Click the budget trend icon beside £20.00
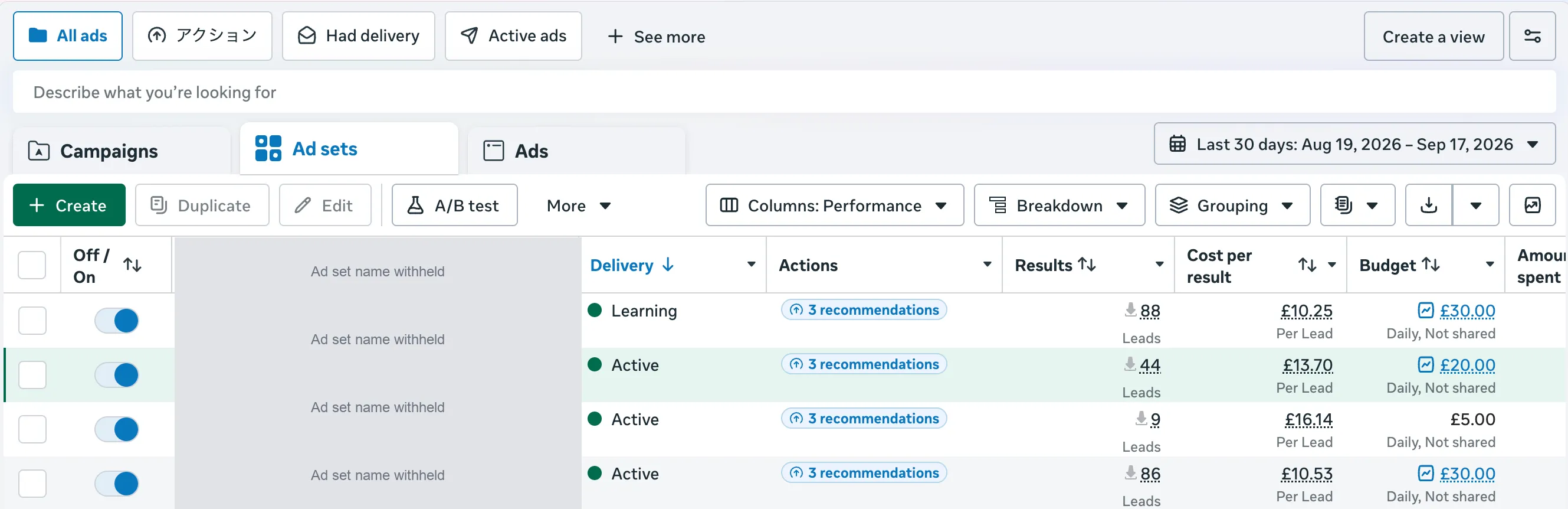The height and width of the screenshot is (509, 1568). click(x=1426, y=364)
